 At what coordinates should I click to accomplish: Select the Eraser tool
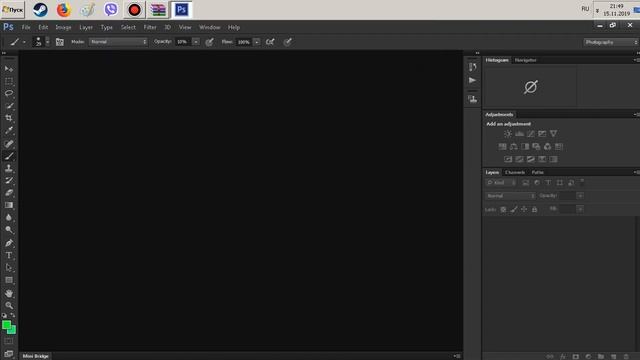point(9,193)
